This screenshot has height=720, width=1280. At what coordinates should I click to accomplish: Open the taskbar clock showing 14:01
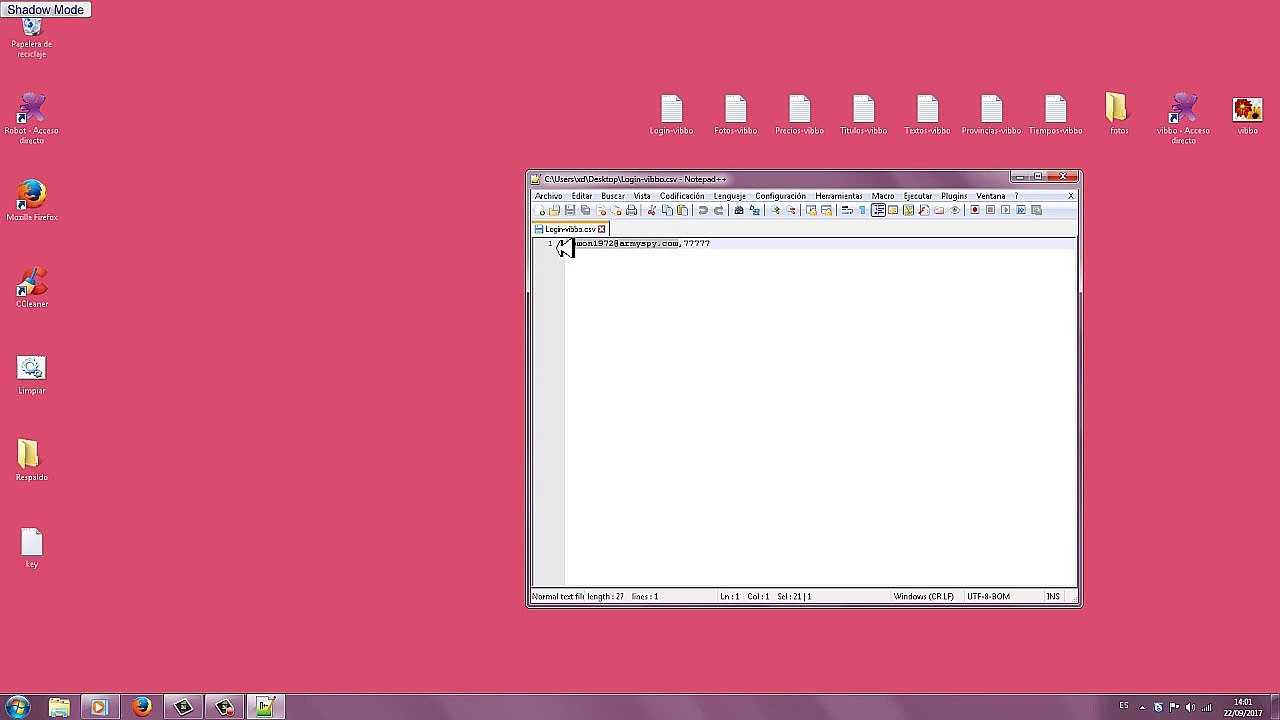[1243, 708]
